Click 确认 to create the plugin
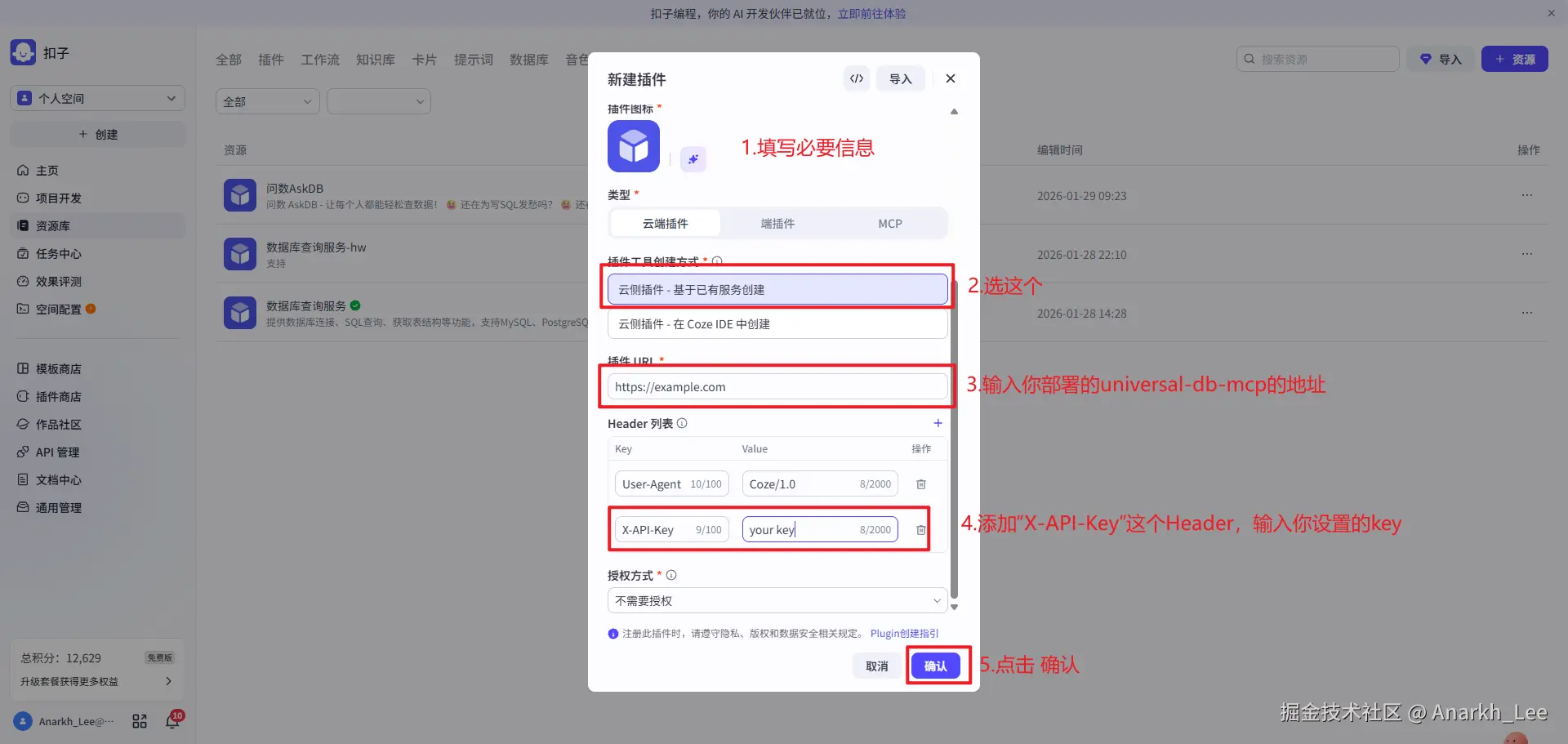This screenshot has height=744, width=1568. tap(936, 666)
